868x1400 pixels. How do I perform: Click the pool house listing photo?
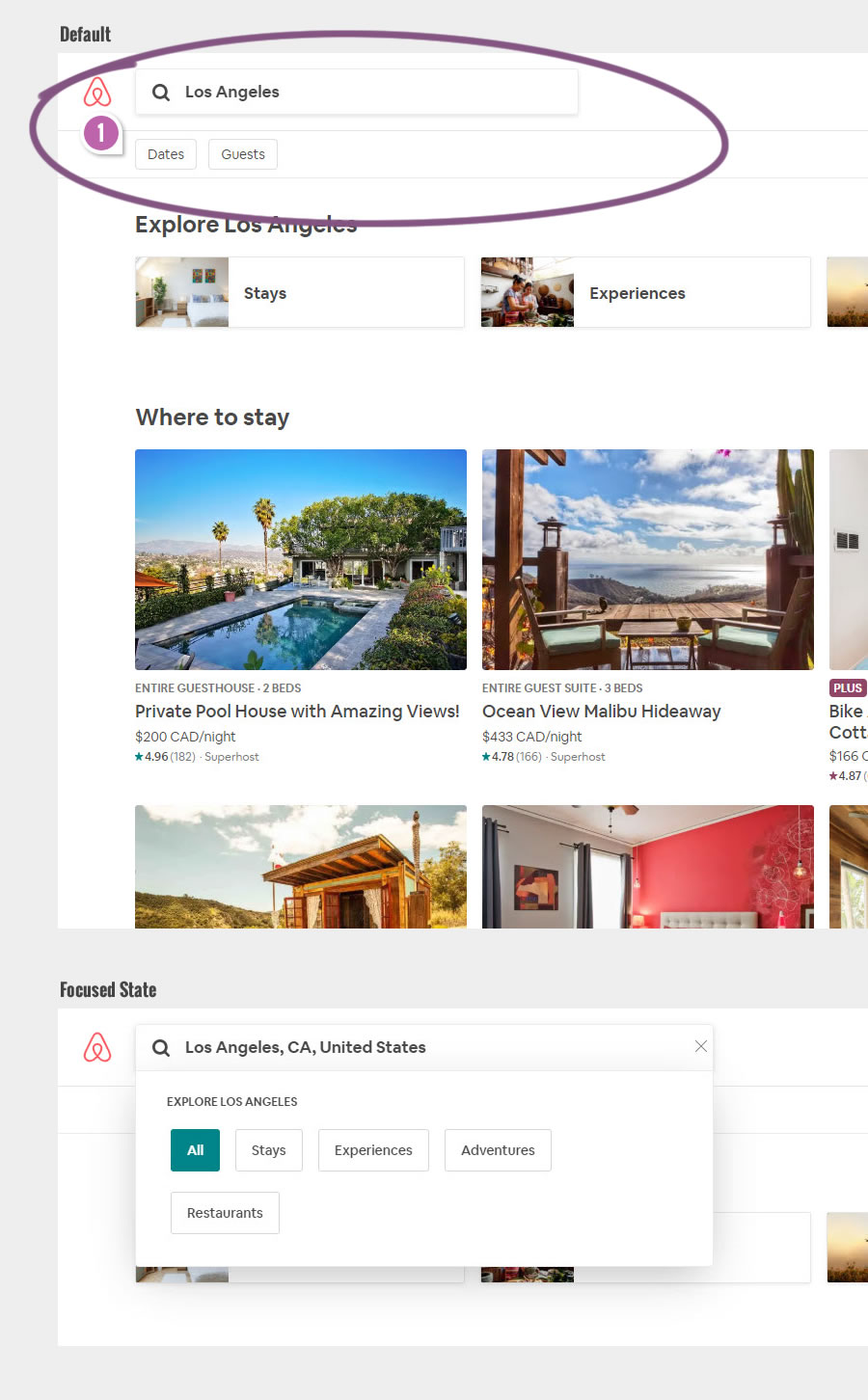[301, 559]
